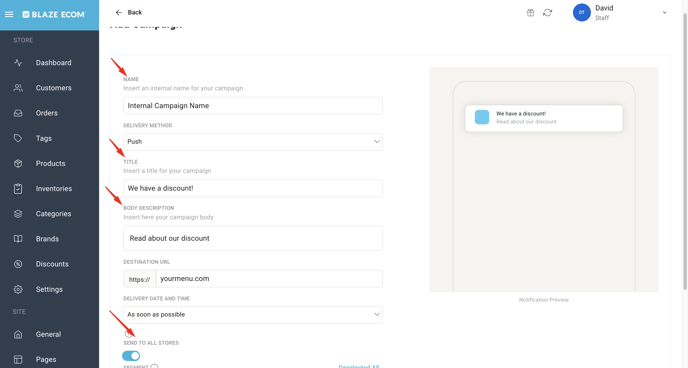688x368 pixels.
Task: Open the Delivery Date and Time dropdown
Action: pyautogui.click(x=253, y=314)
